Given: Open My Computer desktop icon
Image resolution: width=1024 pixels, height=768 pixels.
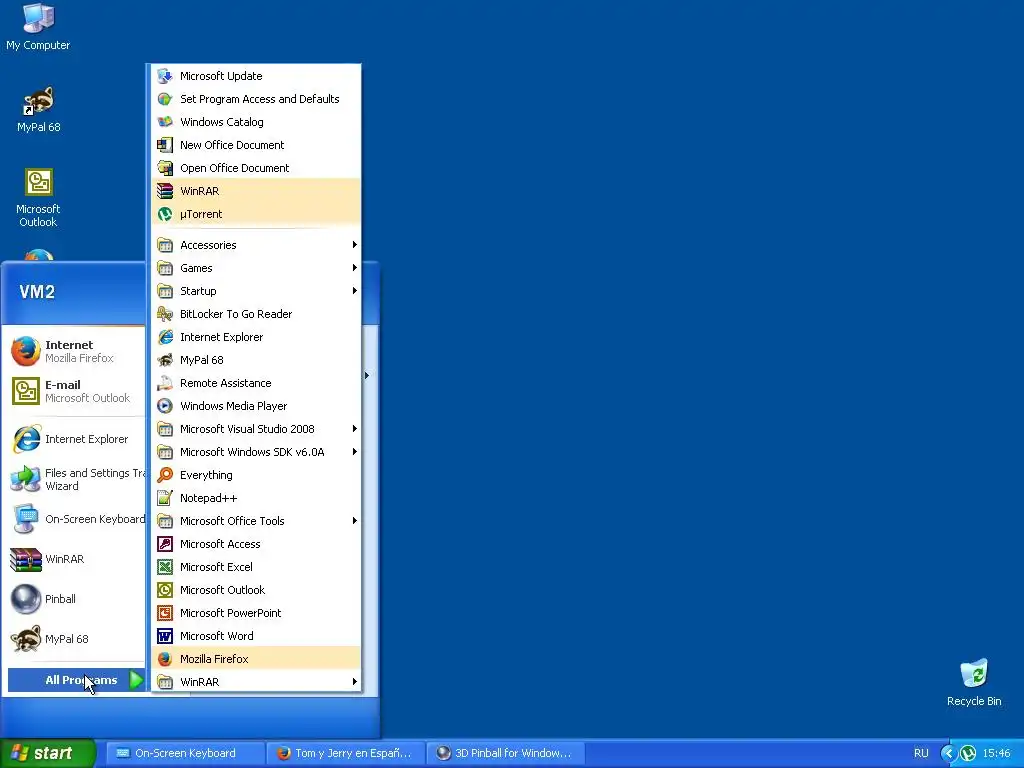Looking at the screenshot, I should 38,27.
